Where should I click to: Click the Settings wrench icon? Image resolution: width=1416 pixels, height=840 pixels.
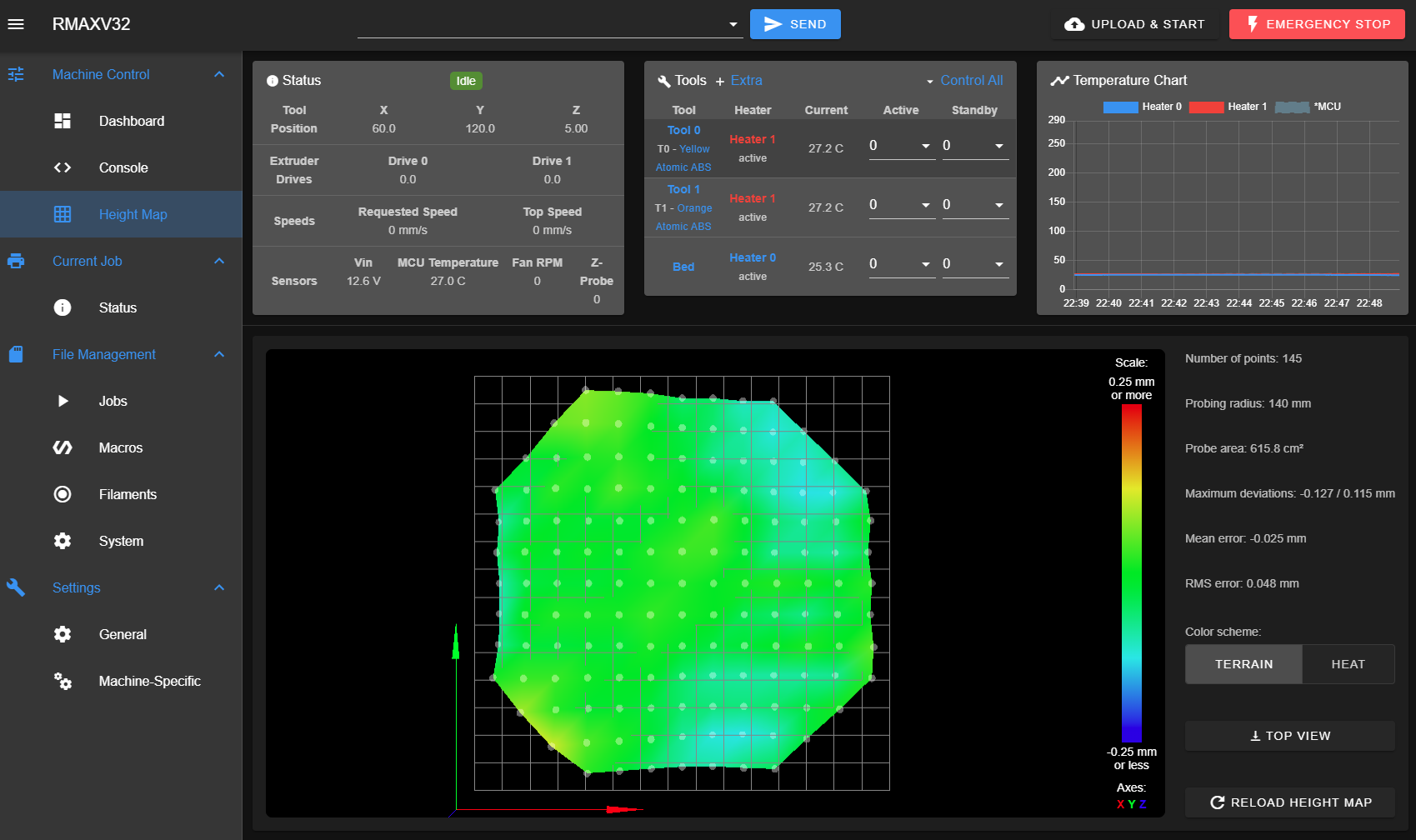point(16,587)
